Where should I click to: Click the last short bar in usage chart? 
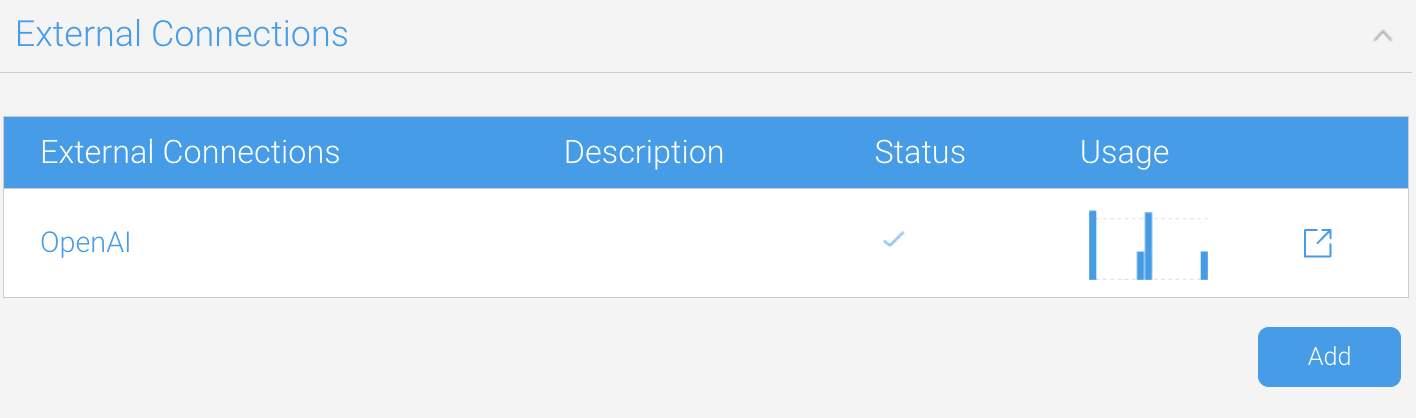coord(1205,265)
